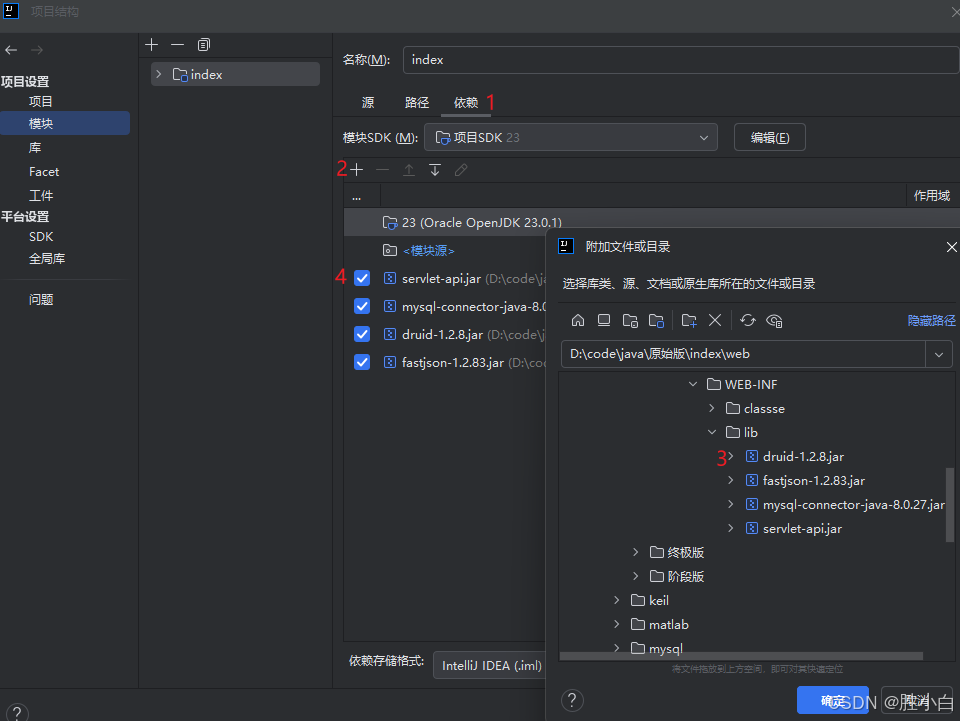Expand the index module tree node
This screenshot has width=960, height=721.
(159, 74)
